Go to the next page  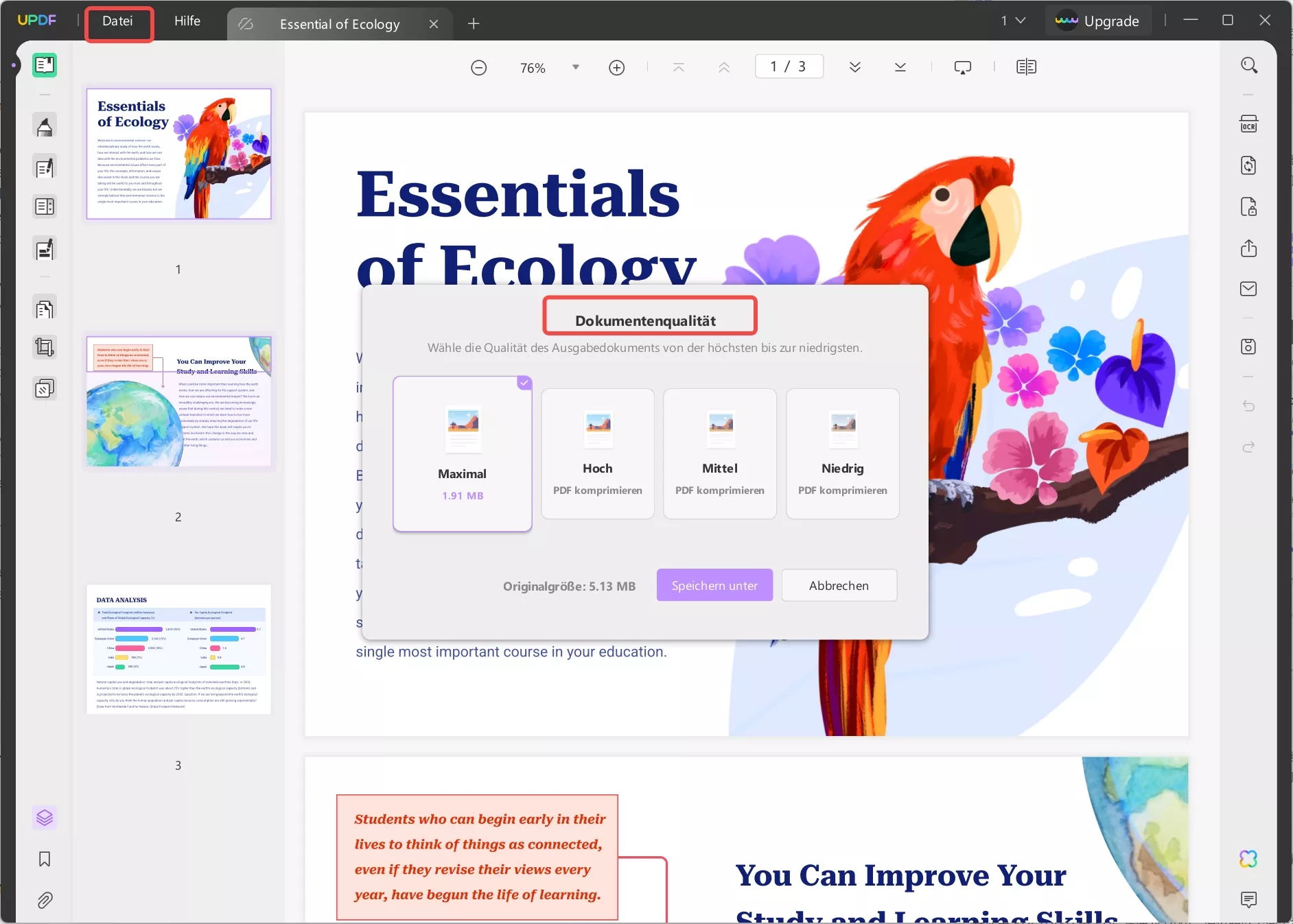(x=855, y=67)
